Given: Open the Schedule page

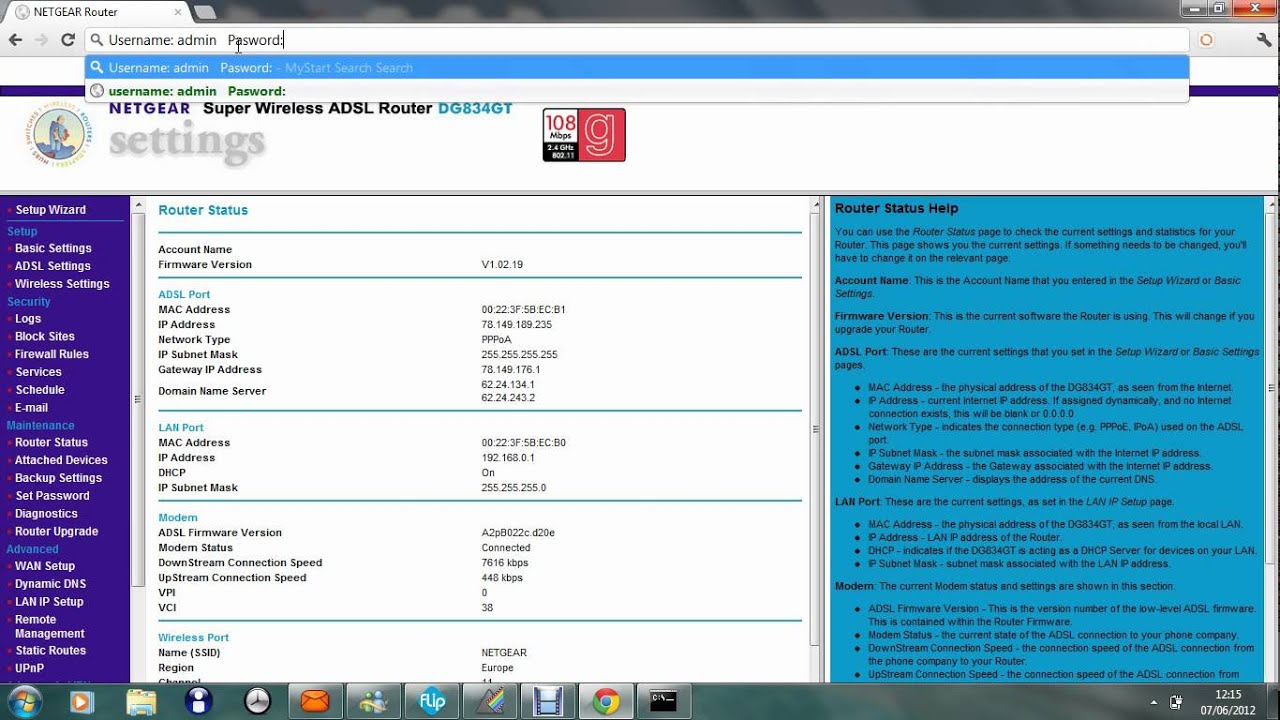Looking at the screenshot, I should 40,390.
